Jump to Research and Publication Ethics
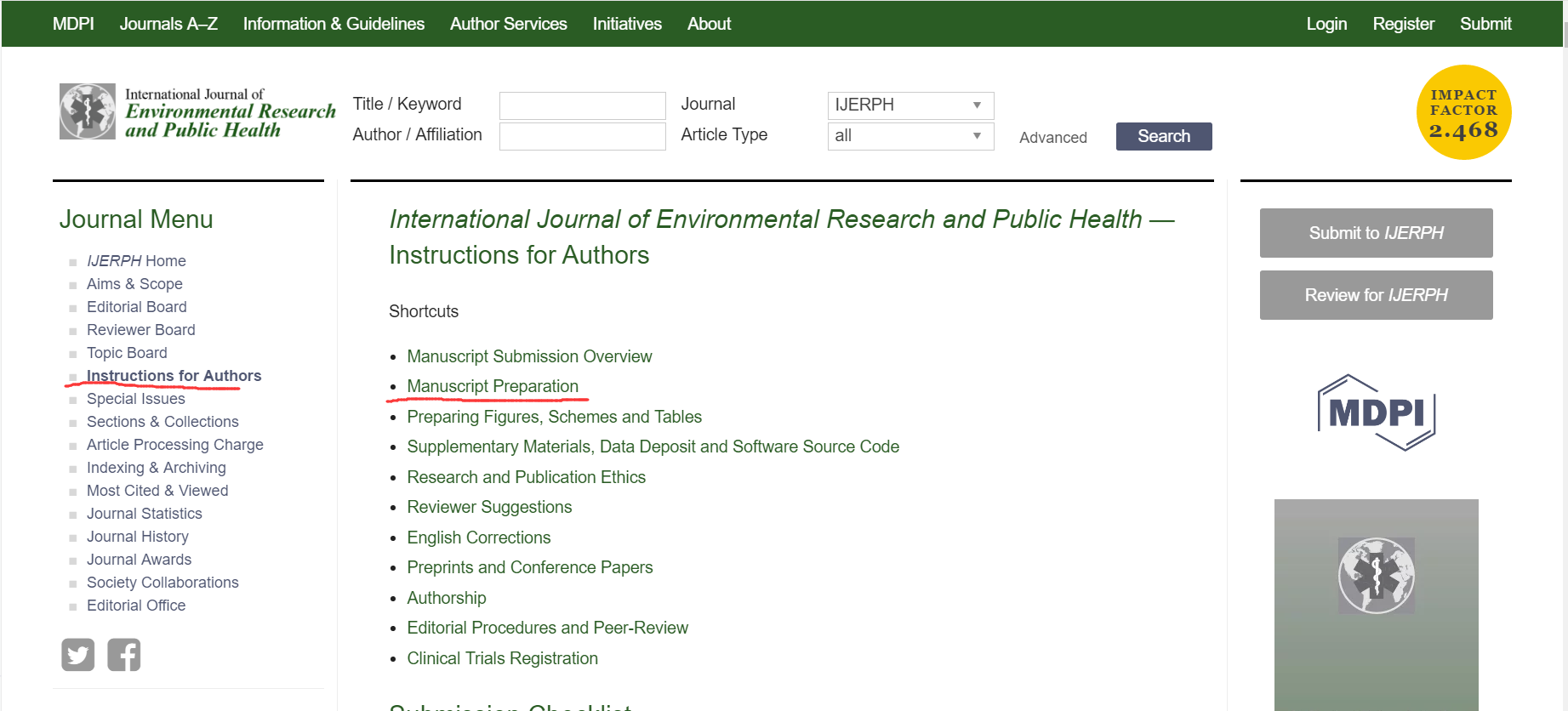 click(x=526, y=477)
